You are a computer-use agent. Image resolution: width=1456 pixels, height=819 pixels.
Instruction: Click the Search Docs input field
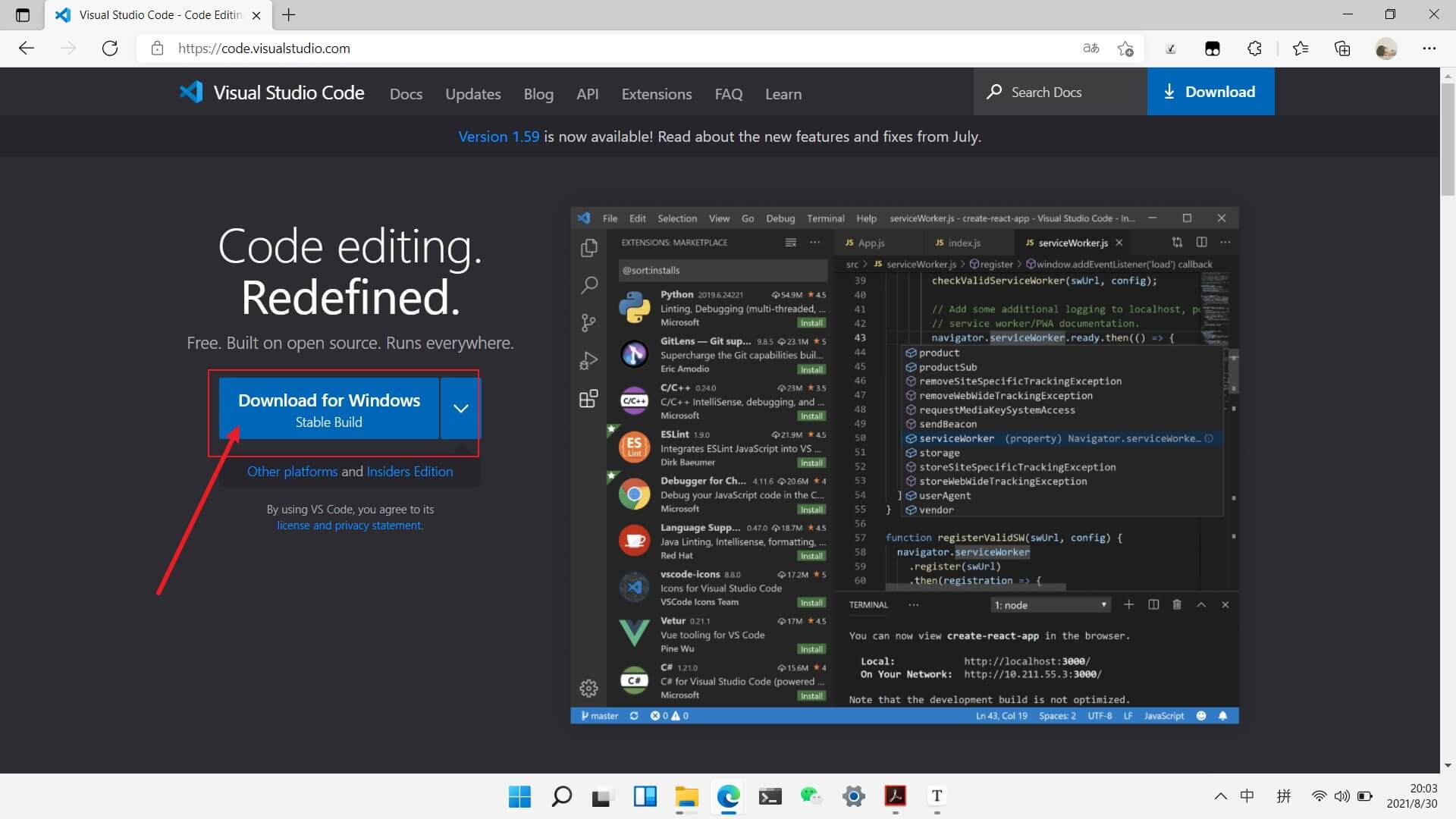click(x=1060, y=92)
